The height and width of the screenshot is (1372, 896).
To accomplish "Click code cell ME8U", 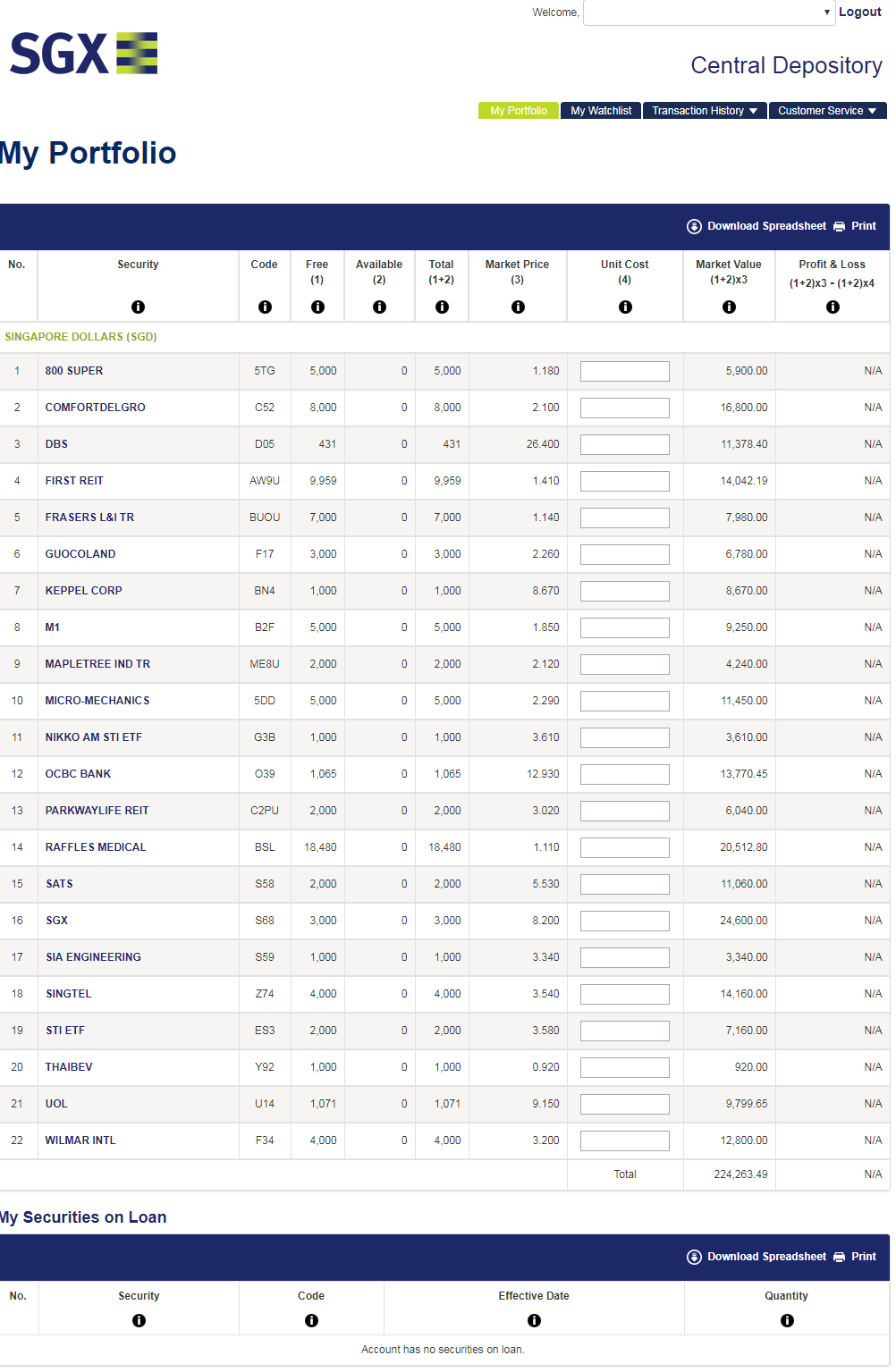I will coord(265,664).
